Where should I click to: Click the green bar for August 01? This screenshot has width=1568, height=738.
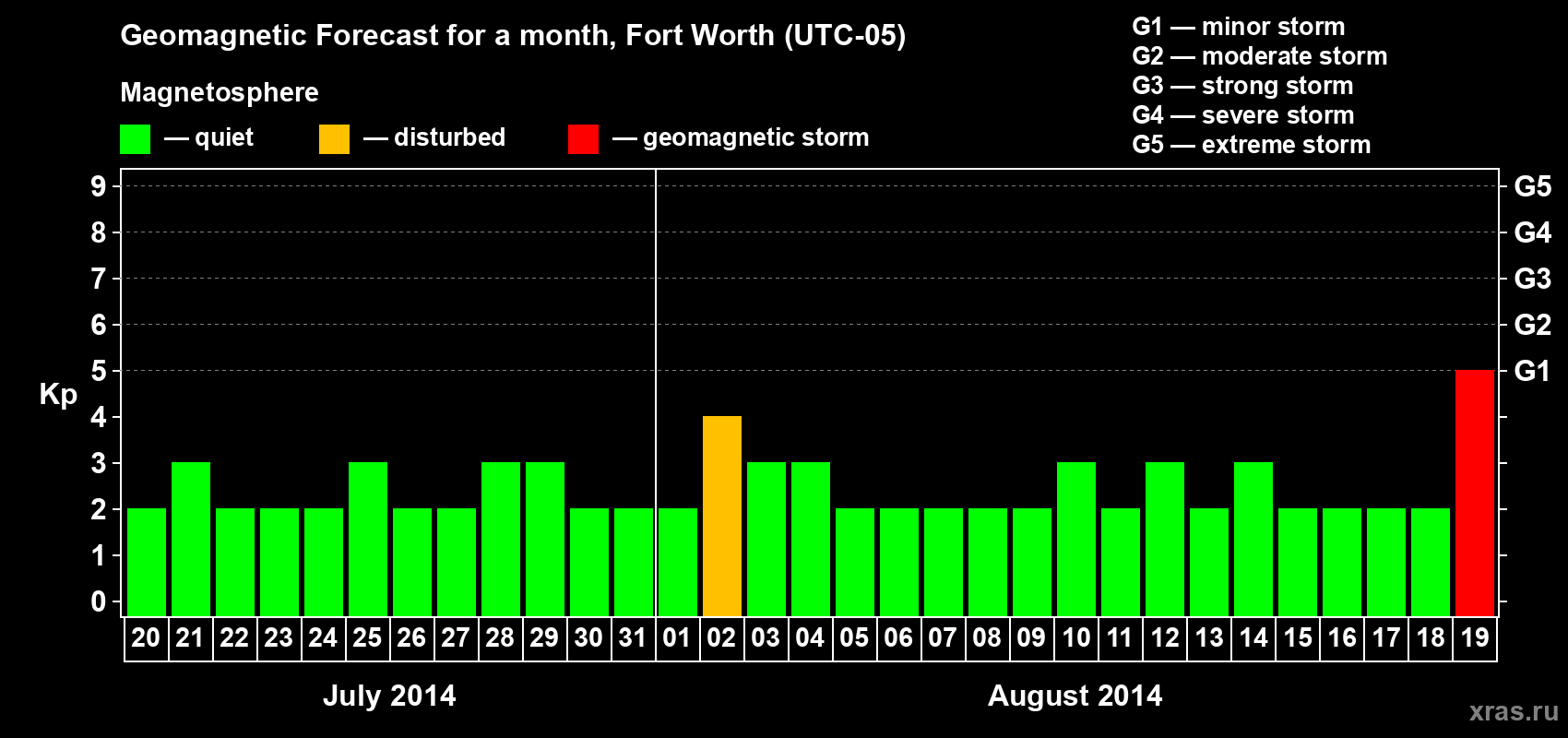tap(678, 563)
